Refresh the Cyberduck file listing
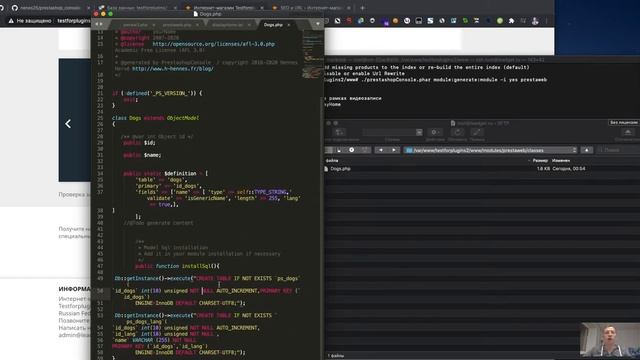Screen dimensions: 640x360 point(458,132)
